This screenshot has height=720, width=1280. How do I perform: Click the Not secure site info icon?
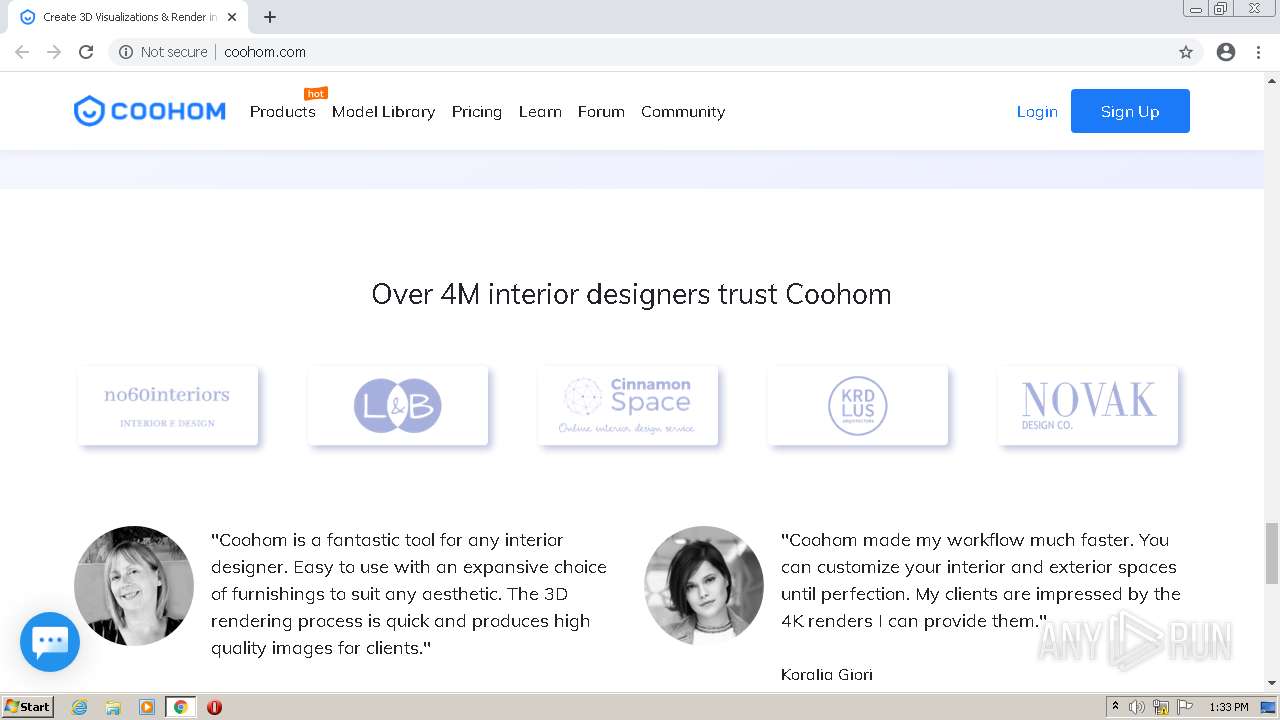(x=126, y=52)
